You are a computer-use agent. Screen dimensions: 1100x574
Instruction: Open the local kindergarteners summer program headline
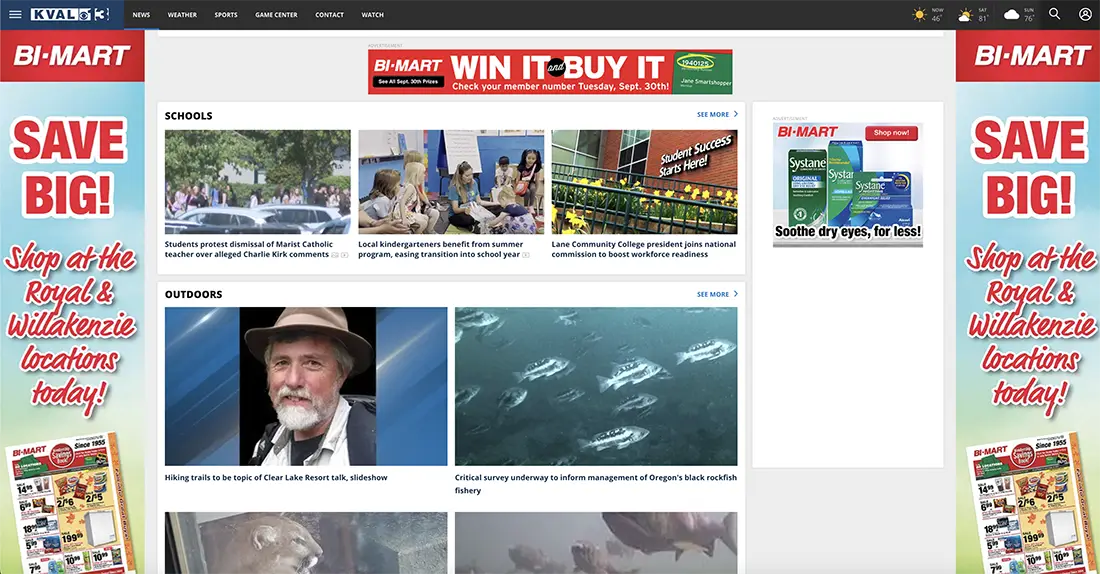click(441, 249)
